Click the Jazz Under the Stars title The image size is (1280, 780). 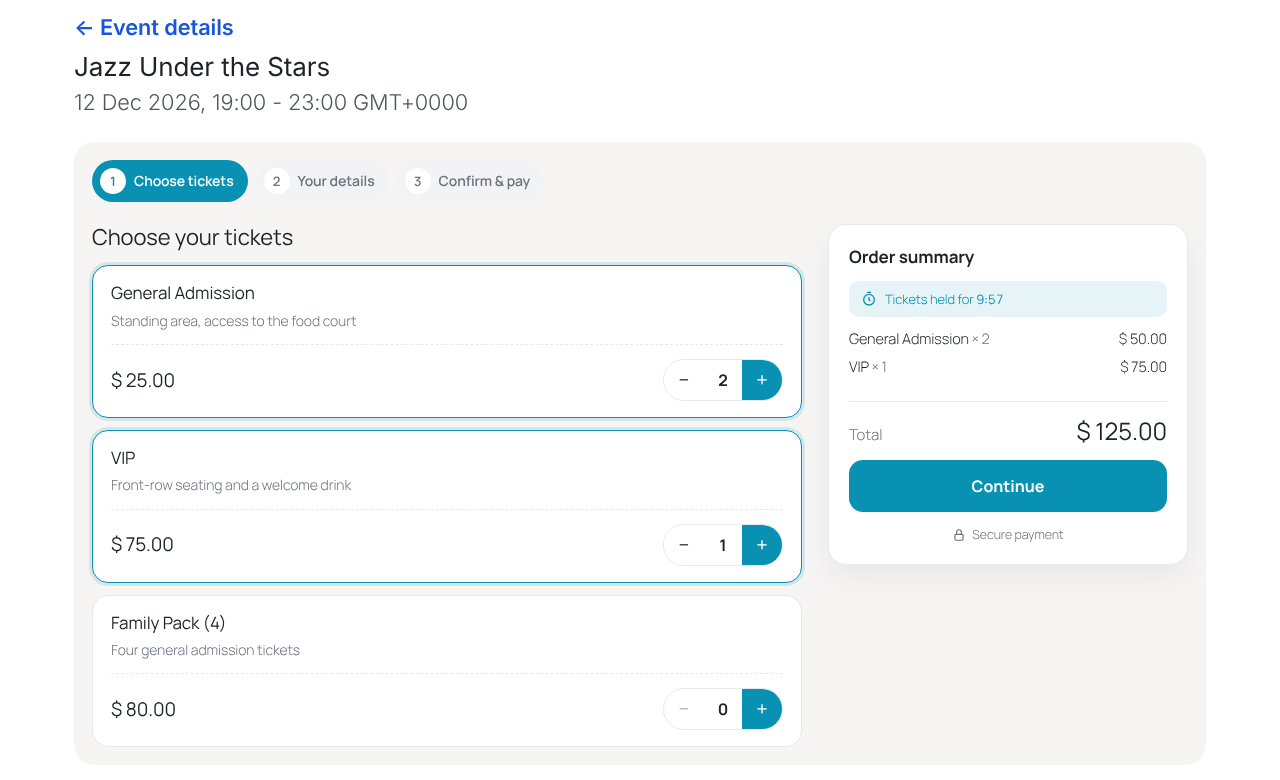tap(202, 67)
